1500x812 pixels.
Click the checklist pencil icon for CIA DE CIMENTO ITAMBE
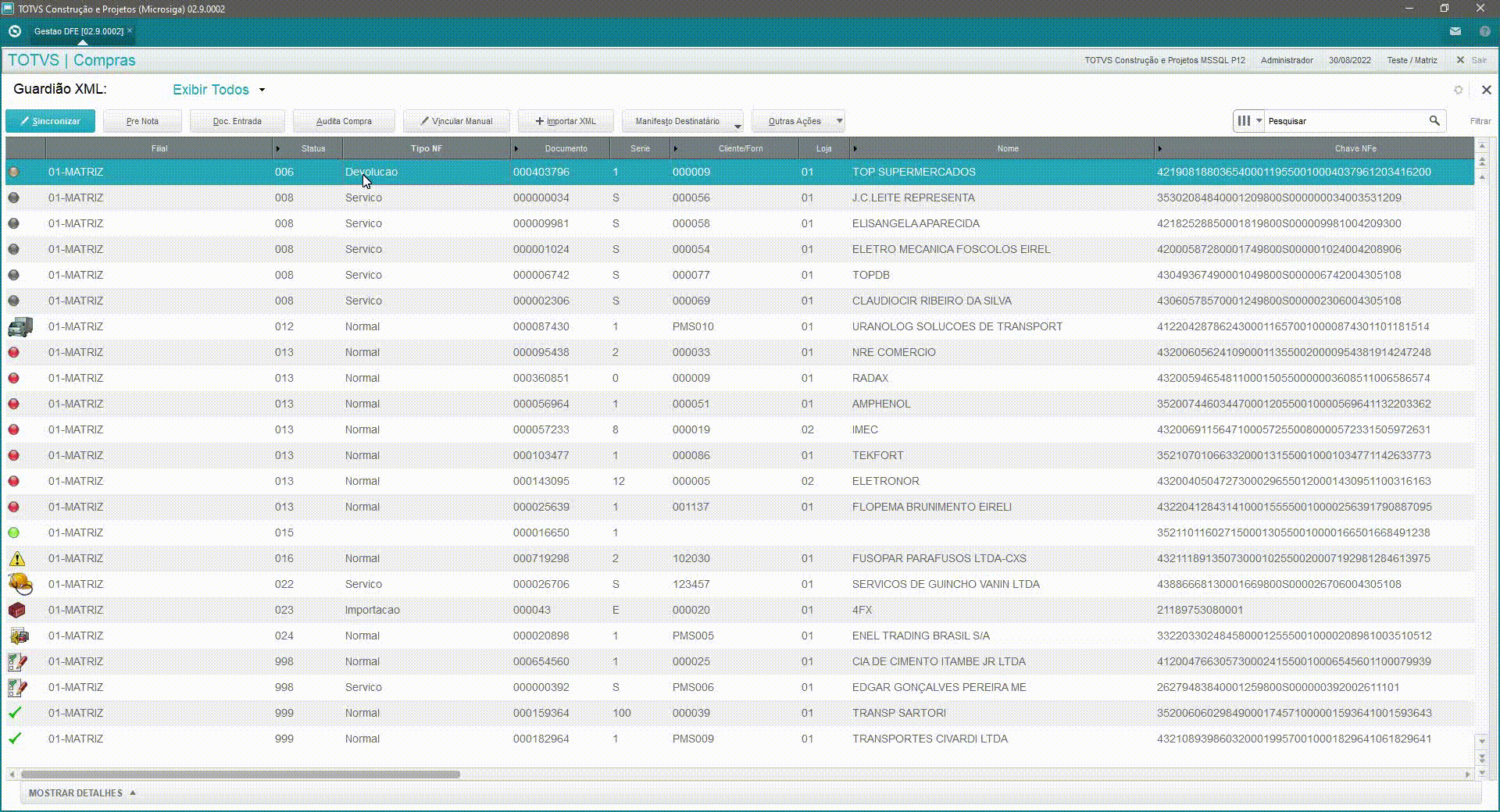tap(17, 661)
